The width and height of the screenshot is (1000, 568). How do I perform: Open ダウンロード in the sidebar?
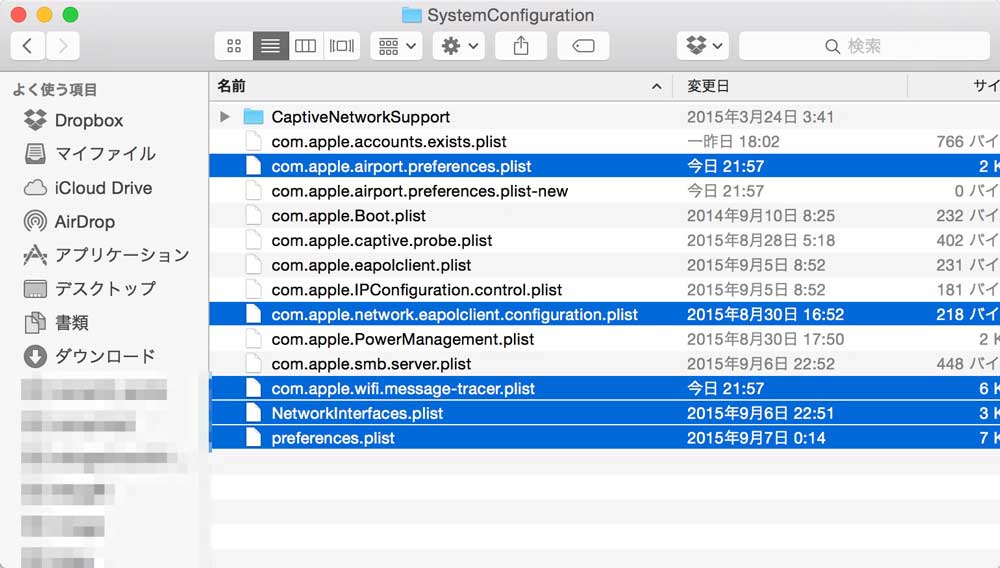[89, 356]
